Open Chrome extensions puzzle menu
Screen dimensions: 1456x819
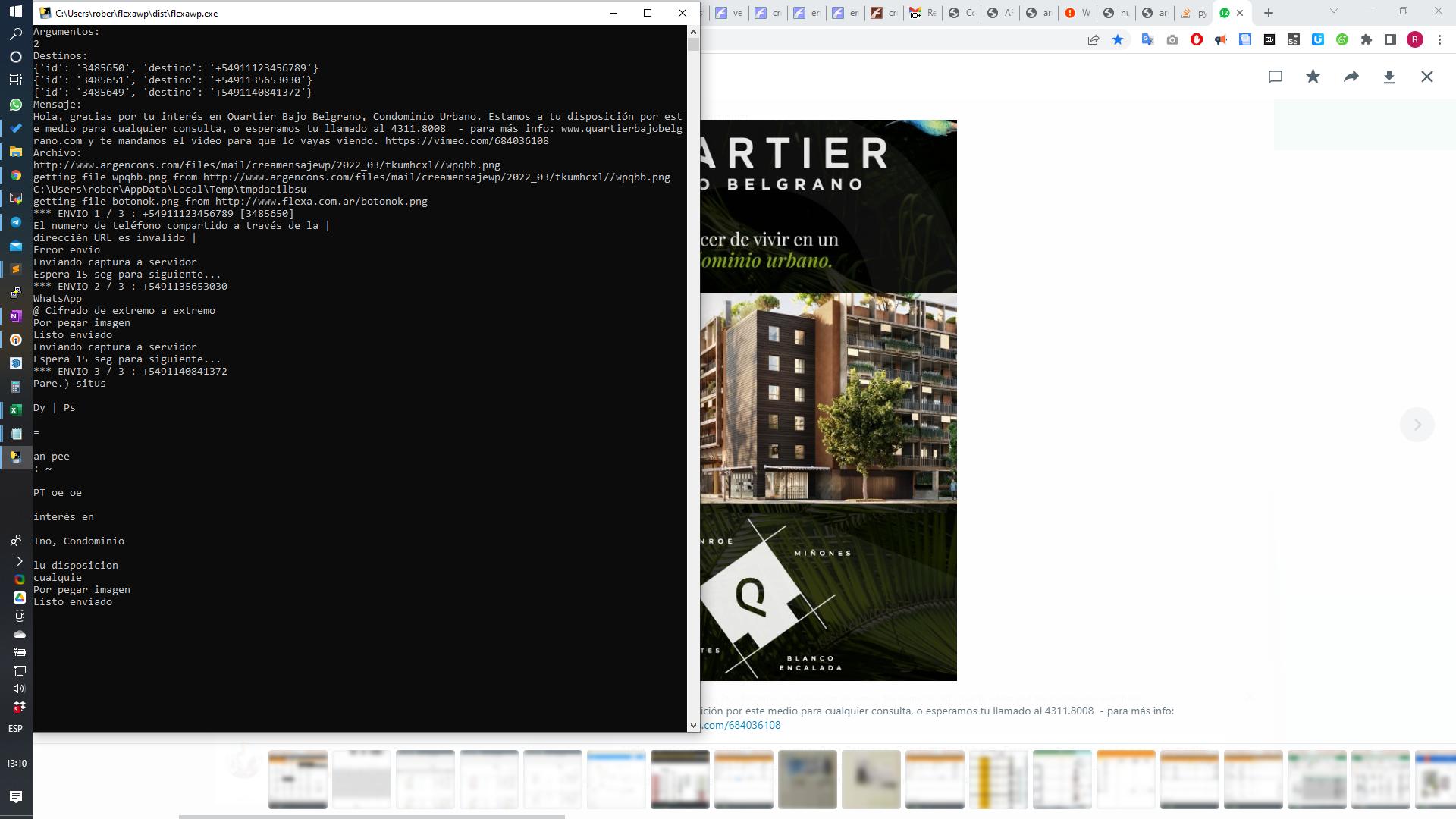point(1367,40)
